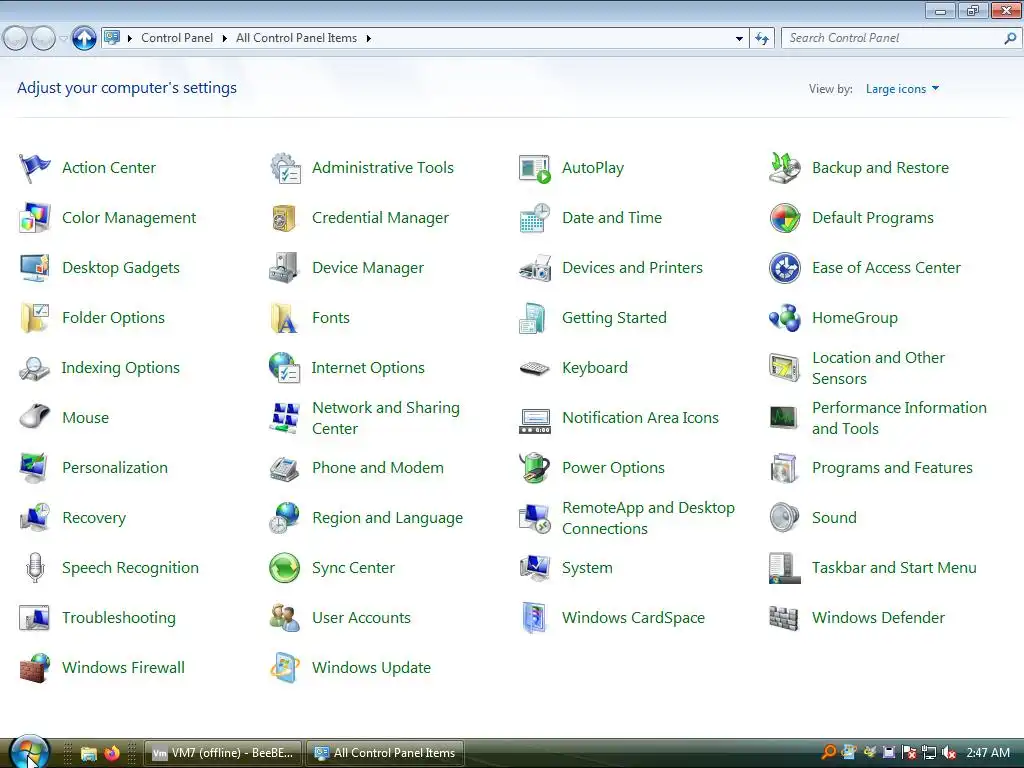
Task: Open the Troubleshooting link
Action: click(x=119, y=618)
